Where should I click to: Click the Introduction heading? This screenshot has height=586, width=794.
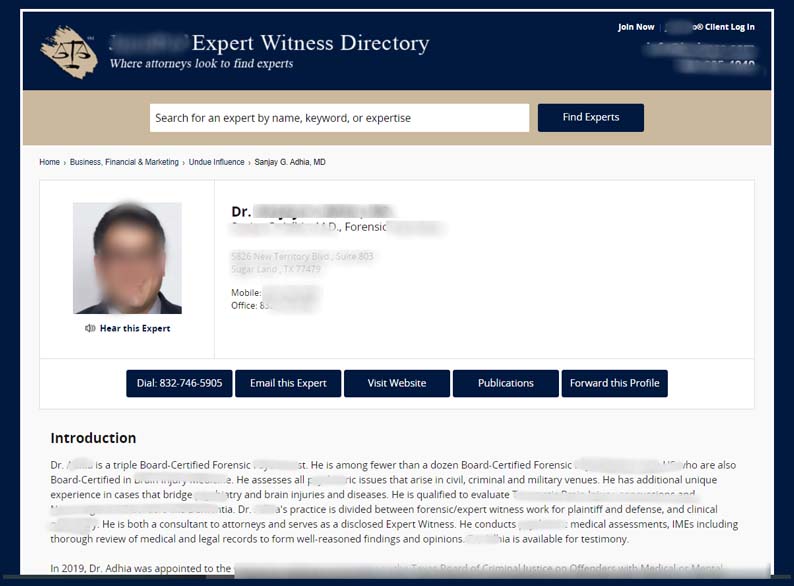tap(93, 438)
